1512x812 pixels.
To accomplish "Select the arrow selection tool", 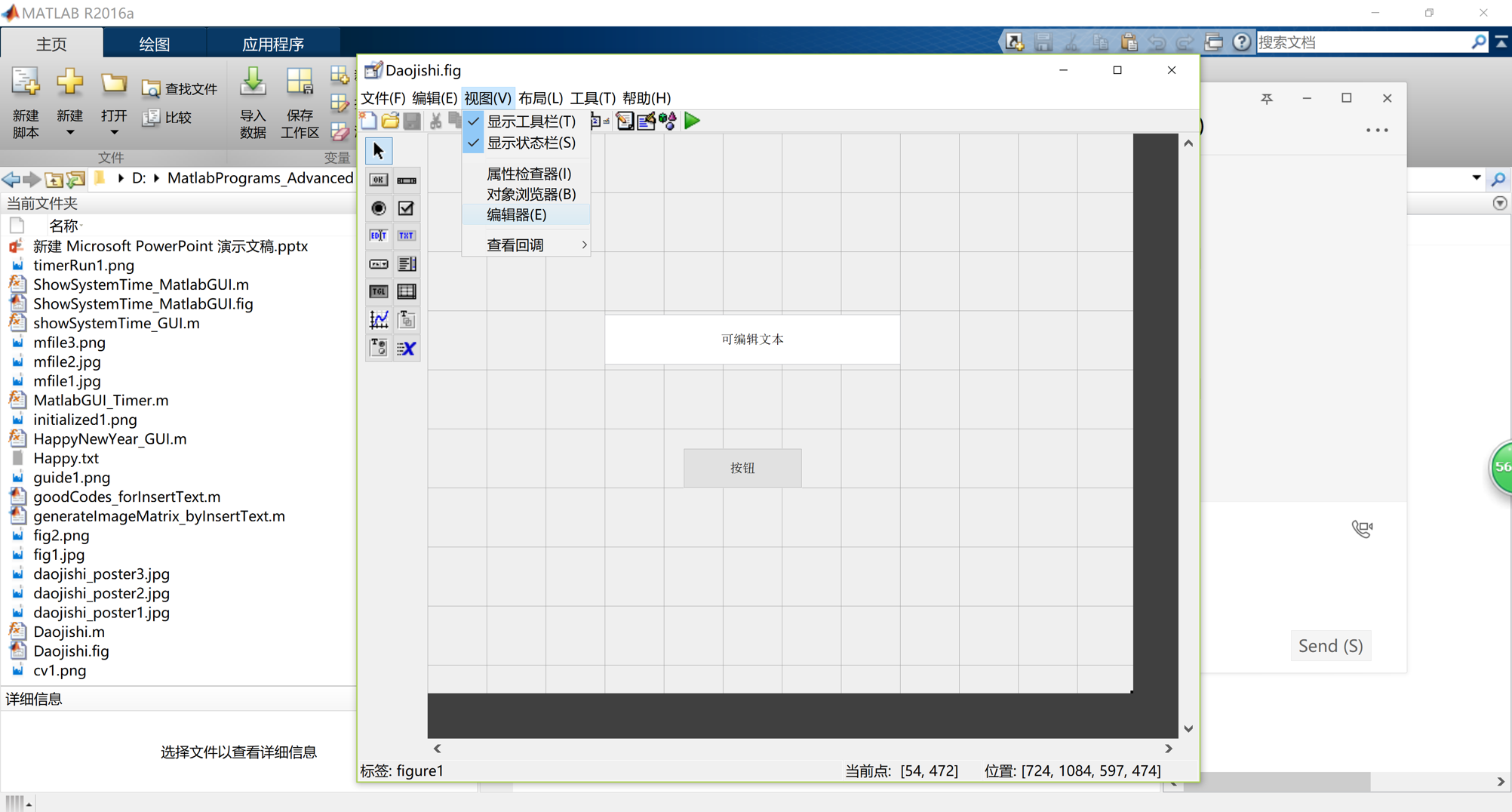I will click(378, 150).
